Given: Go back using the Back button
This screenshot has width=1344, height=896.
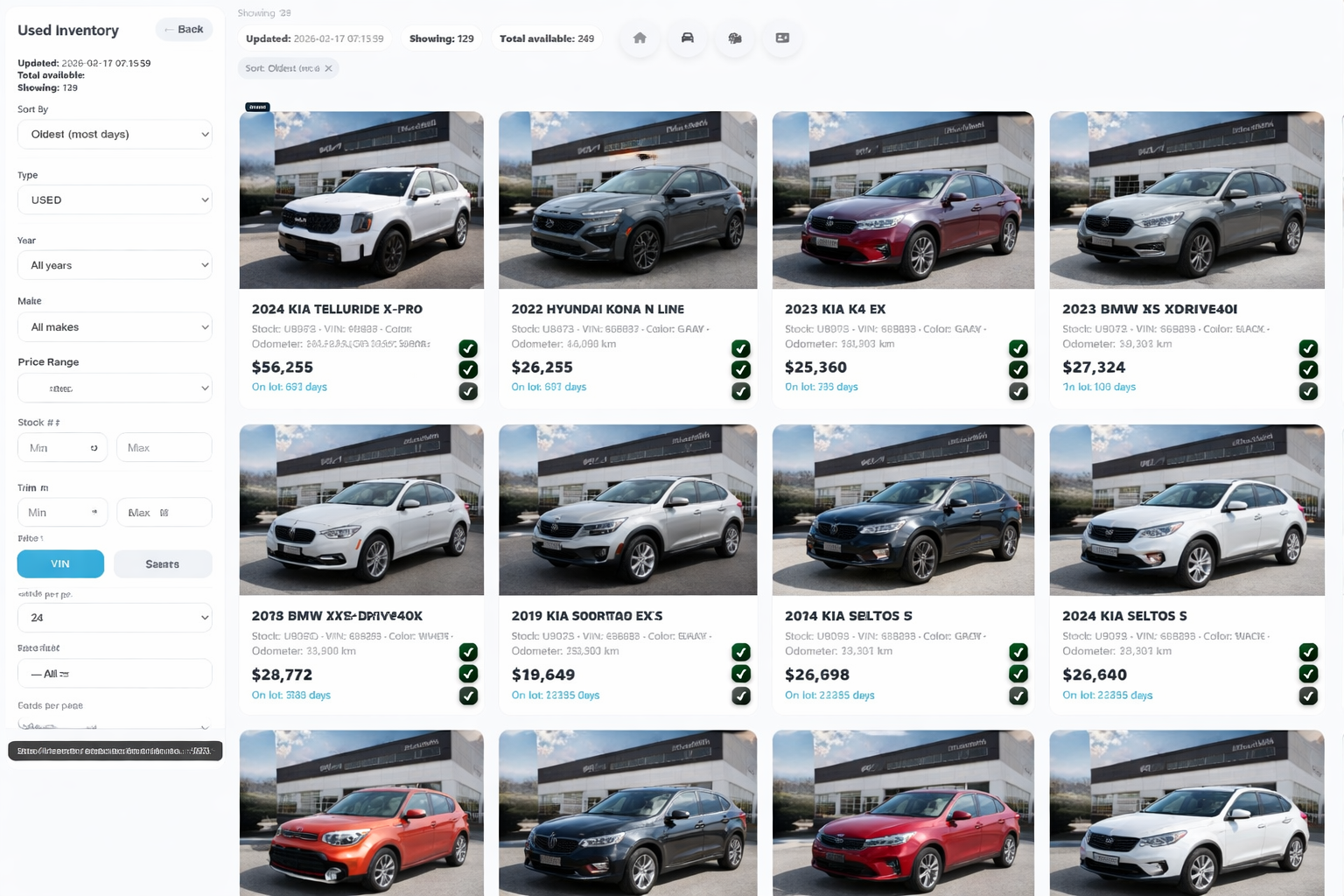Looking at the screenshot, I should click(x=184, y=30).
